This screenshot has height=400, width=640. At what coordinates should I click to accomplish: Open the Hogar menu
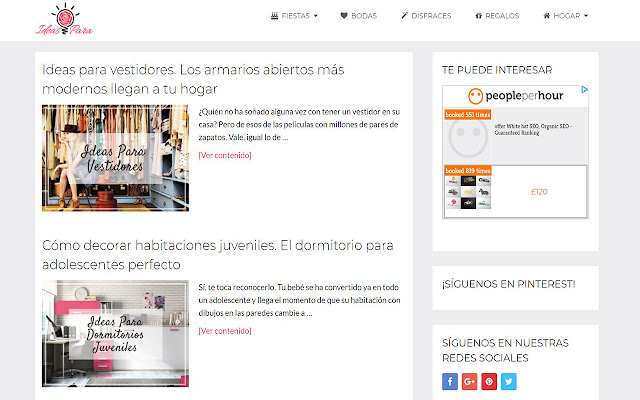click(x=566, y=16)
